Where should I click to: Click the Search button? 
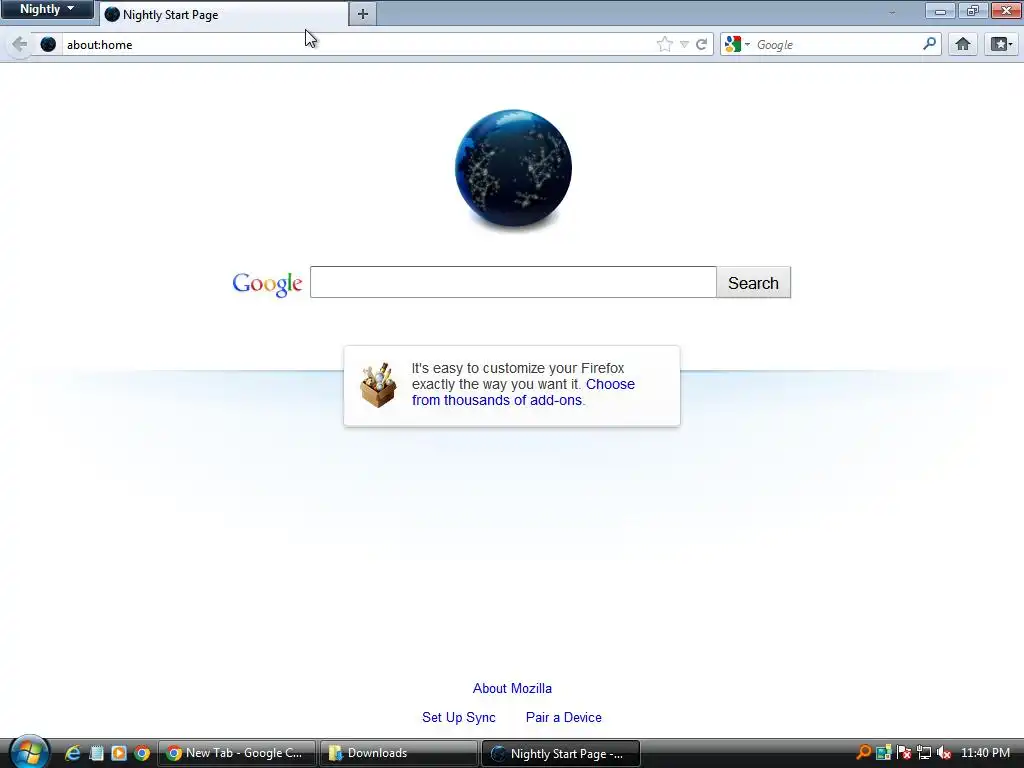click(x=753, y=282)
